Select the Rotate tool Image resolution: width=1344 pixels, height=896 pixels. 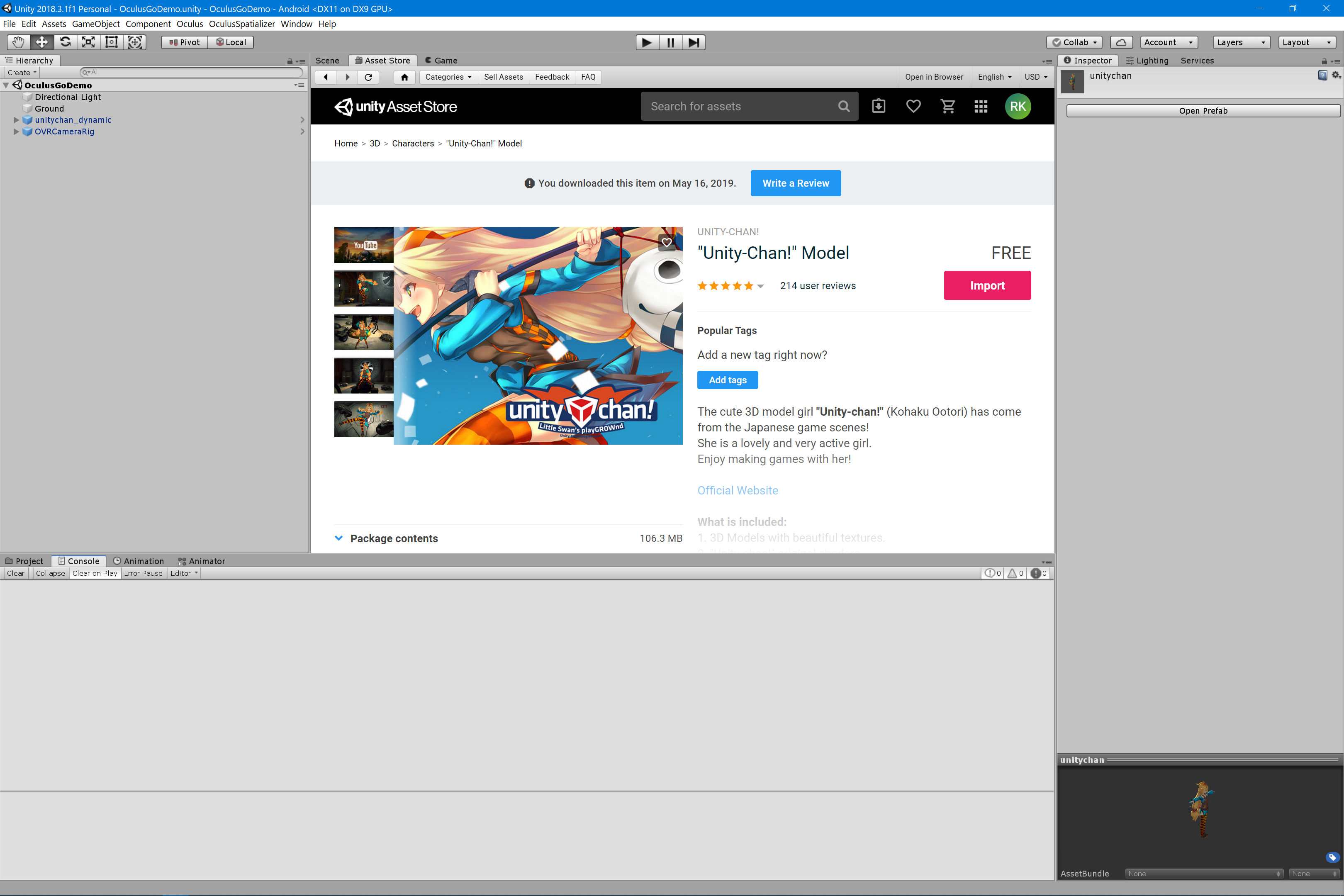point(65,42)
